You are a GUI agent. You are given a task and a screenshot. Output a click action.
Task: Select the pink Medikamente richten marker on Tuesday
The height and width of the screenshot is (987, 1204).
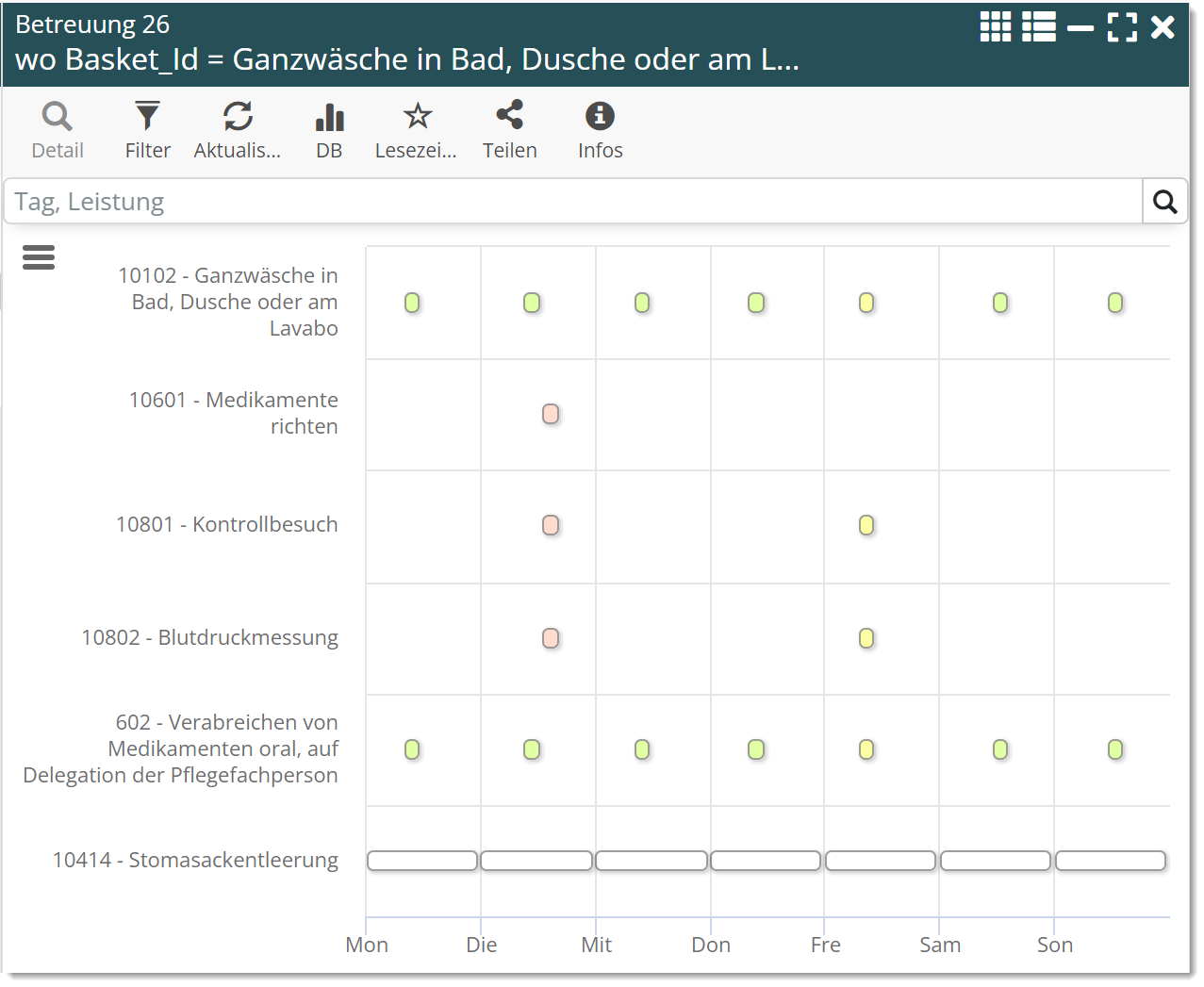click(x=551, y=414)
